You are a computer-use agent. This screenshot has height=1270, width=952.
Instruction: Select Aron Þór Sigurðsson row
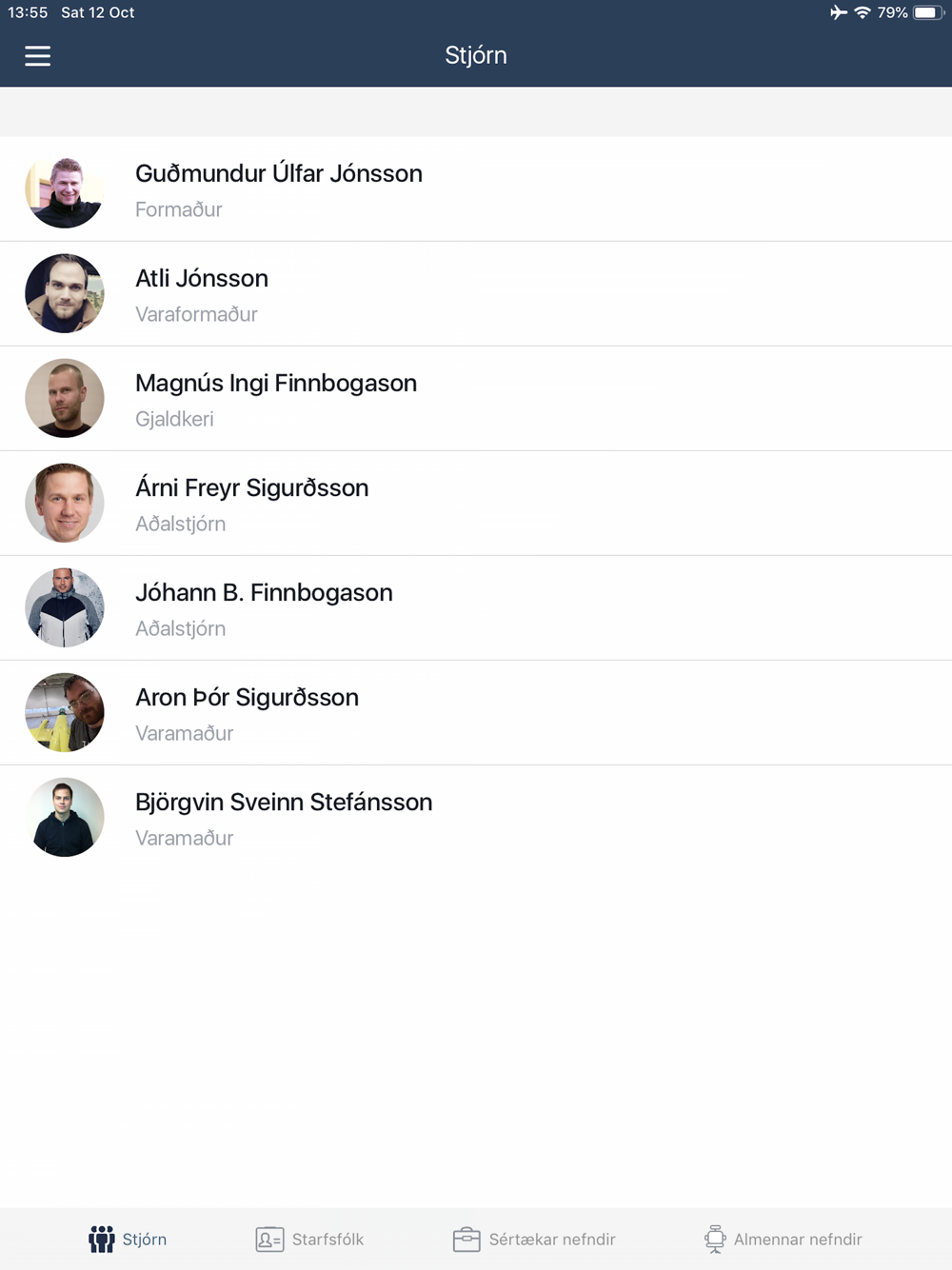tap(476, 713)
